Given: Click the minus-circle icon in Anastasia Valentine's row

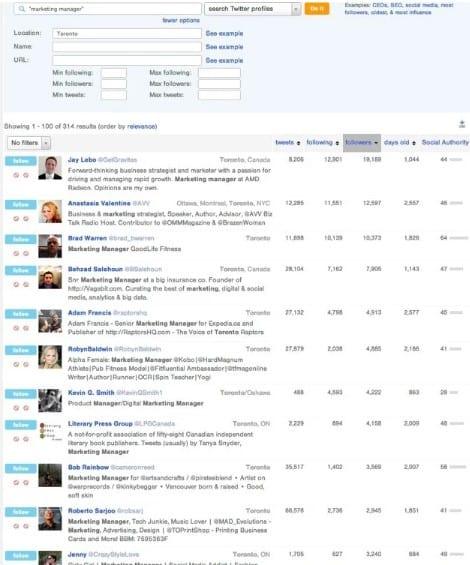Looking at the screenshot, I should point(26,219).
